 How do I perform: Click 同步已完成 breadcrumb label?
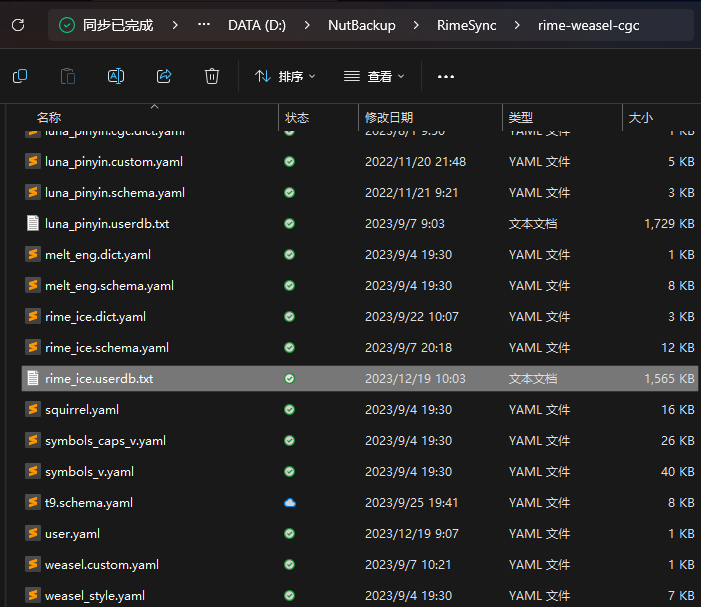[x=118, y=25]
